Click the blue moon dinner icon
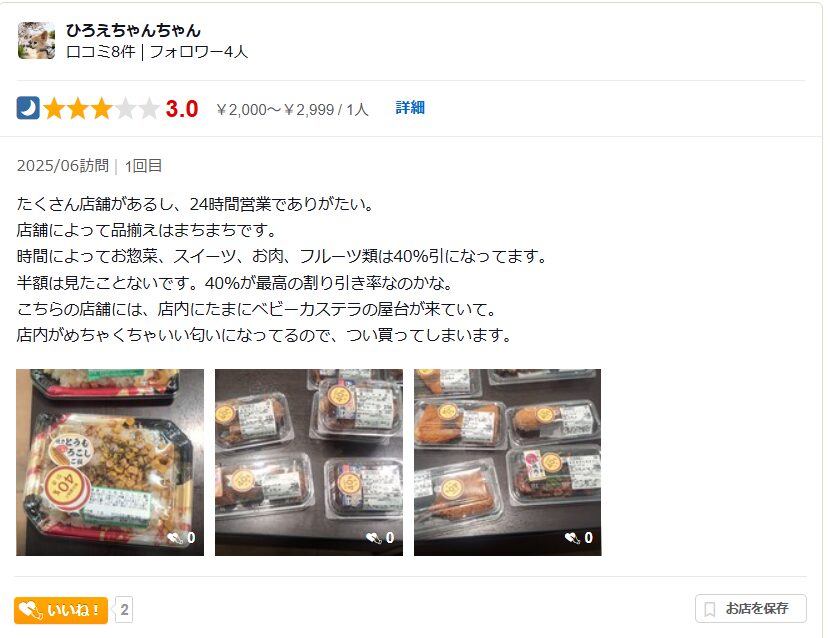The width and height of the screenshot is (830, 638). click(28, 108)
